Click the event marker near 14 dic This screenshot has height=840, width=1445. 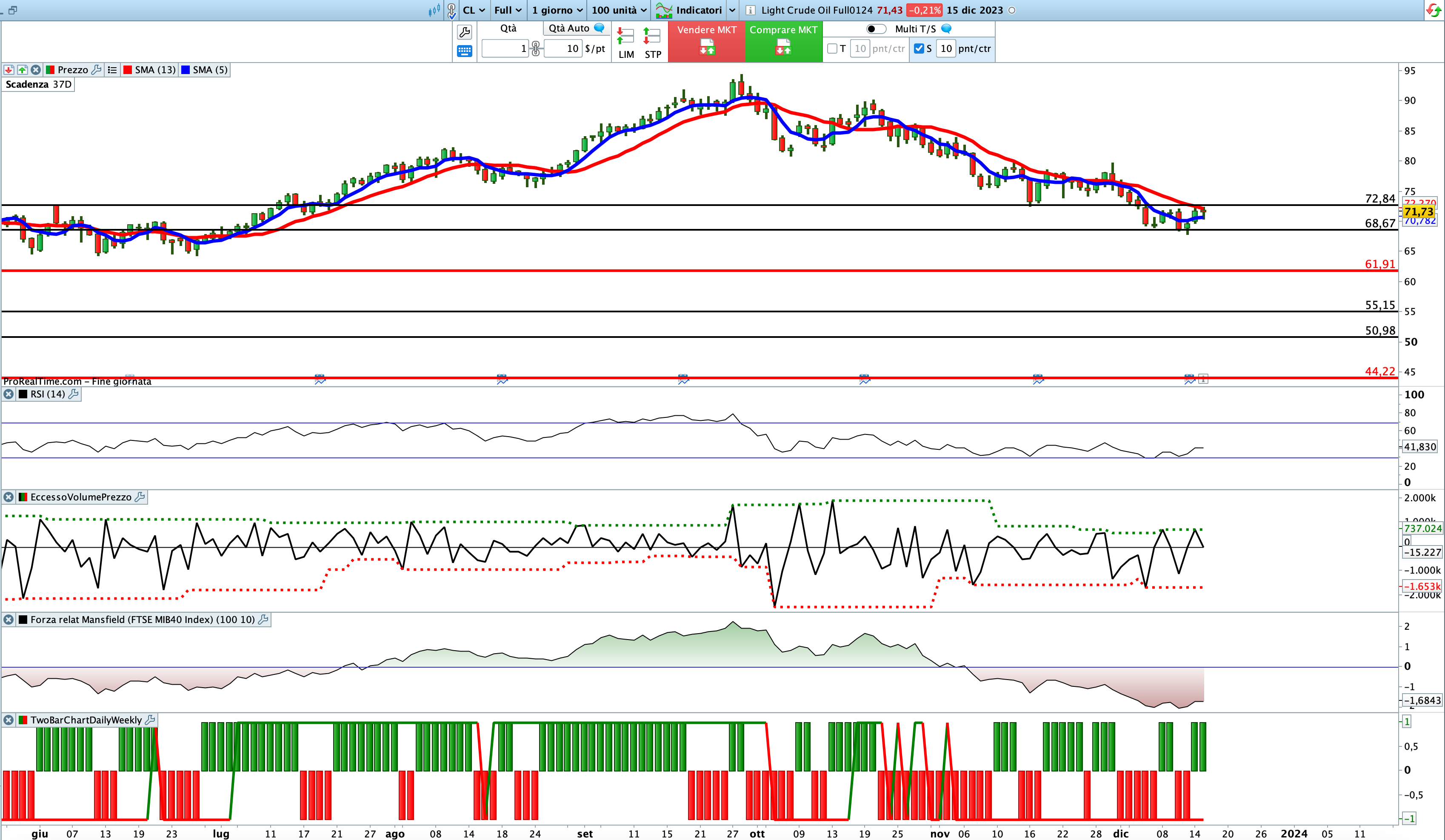tap(1190, 379)
